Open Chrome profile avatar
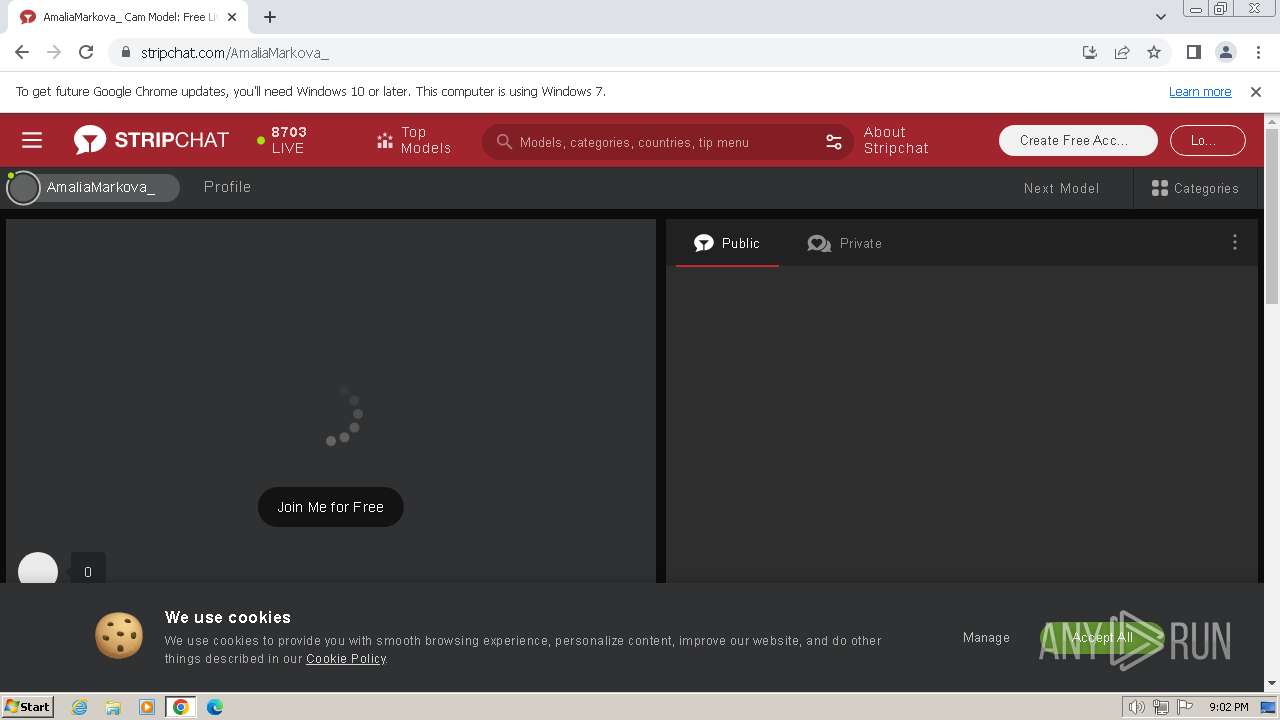This screenshot has width=1280, height=720. tap(1226, 52)
